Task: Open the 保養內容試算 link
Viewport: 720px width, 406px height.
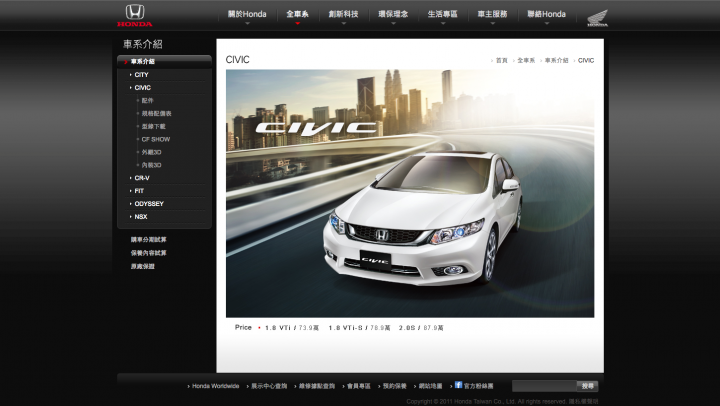Action: coord(148,253)
